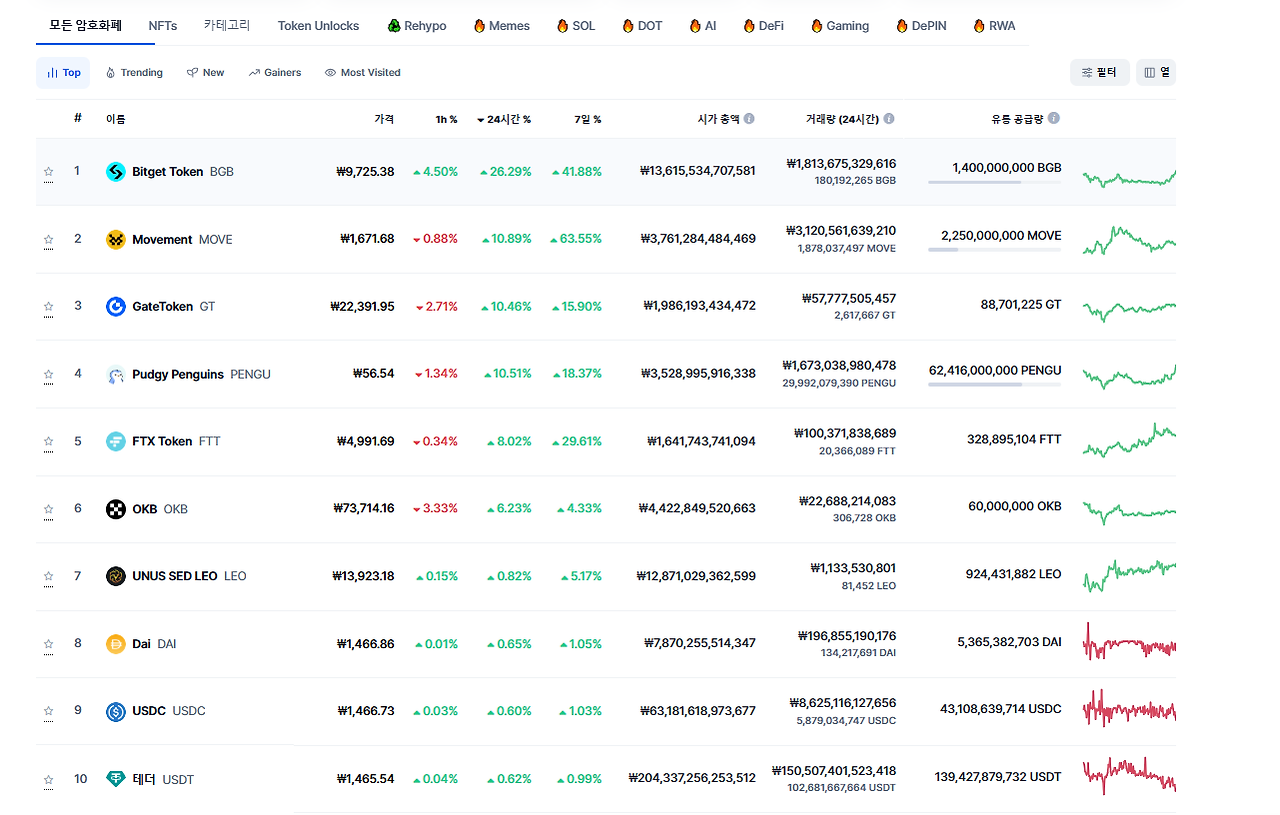
Task: Click the flame icon beside Memes
Action: [x=479, y=26]
